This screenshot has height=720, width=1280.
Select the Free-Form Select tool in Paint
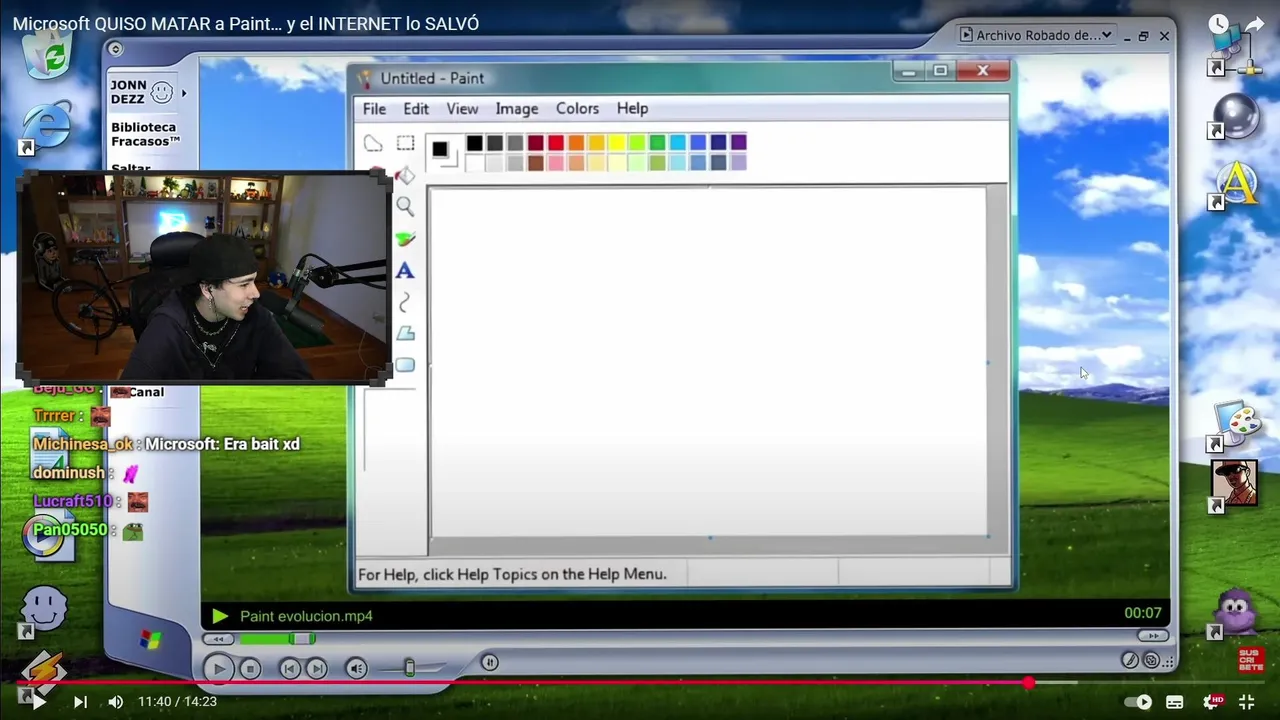point(373,143)
